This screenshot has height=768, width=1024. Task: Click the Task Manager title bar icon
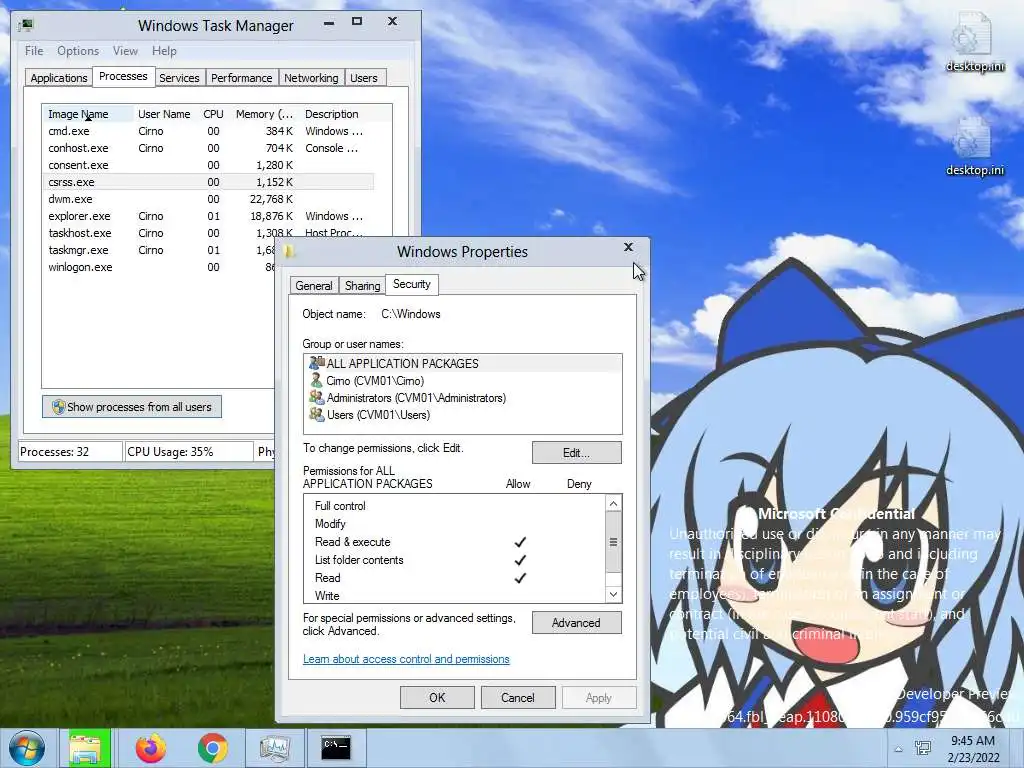26,25
